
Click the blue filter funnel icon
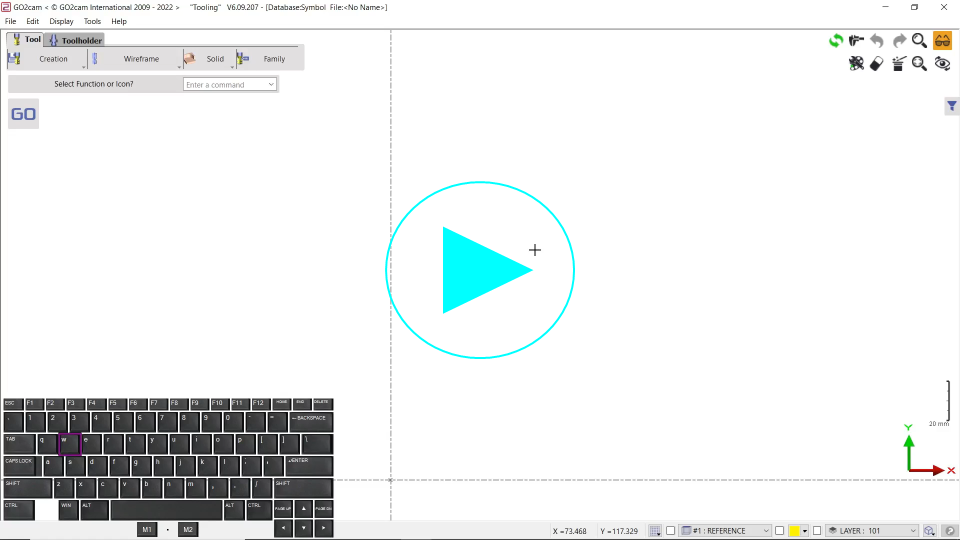tap(952, 106)
